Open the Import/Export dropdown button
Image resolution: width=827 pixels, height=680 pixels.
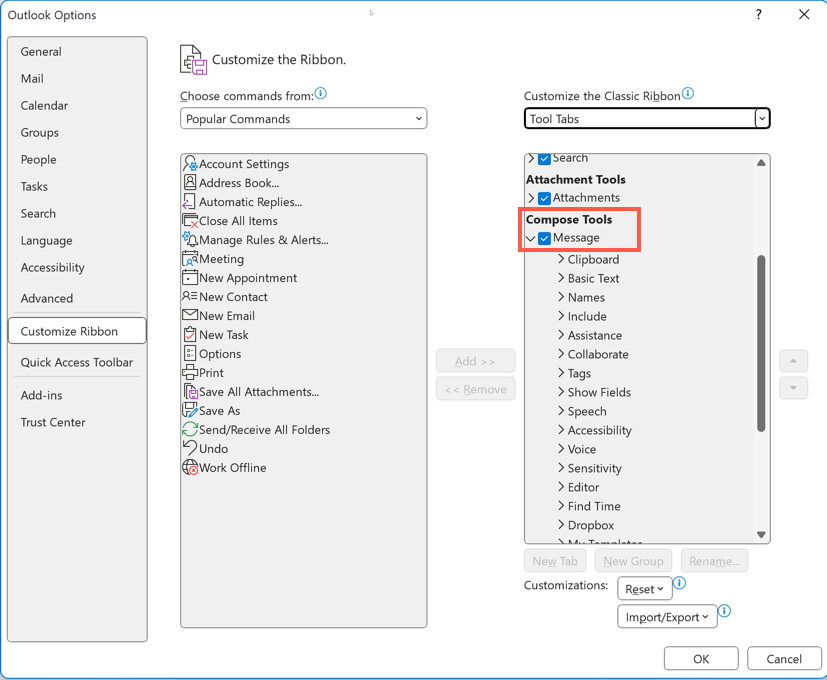667,617
